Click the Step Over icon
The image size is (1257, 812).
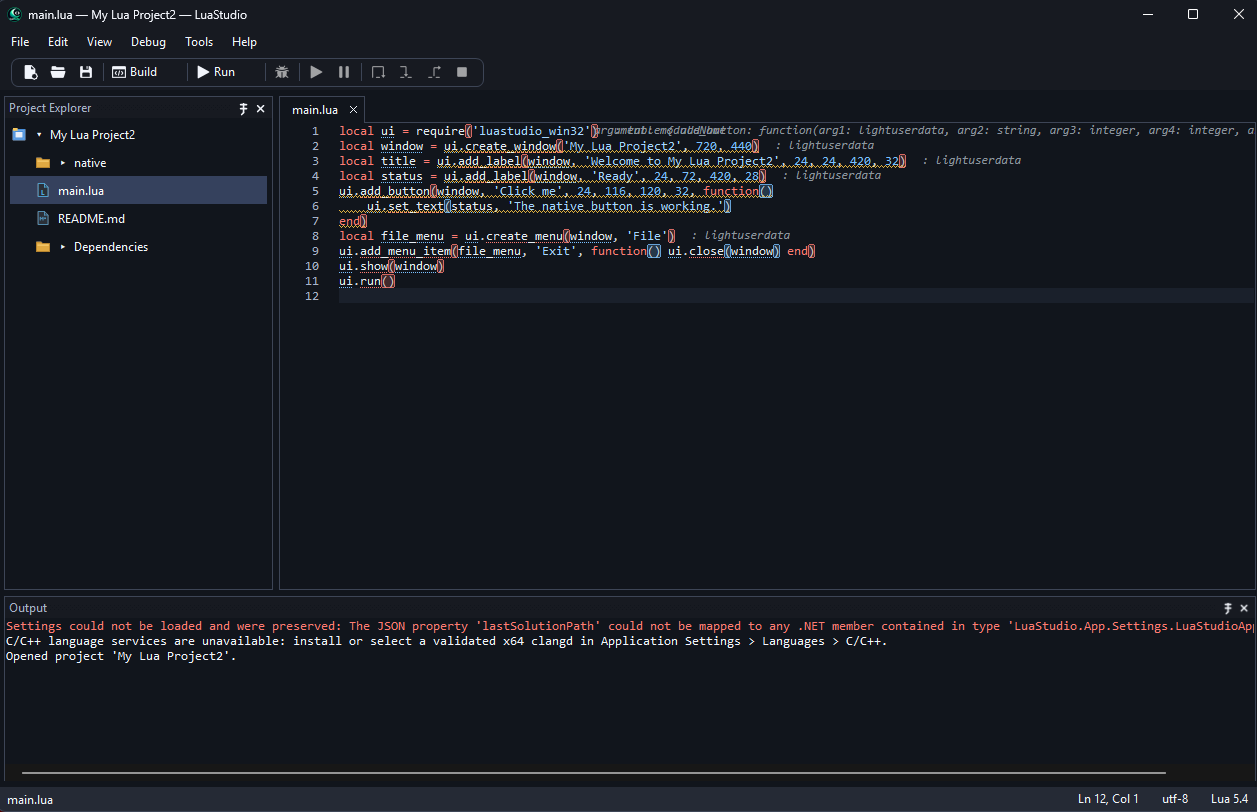[378, 72]
